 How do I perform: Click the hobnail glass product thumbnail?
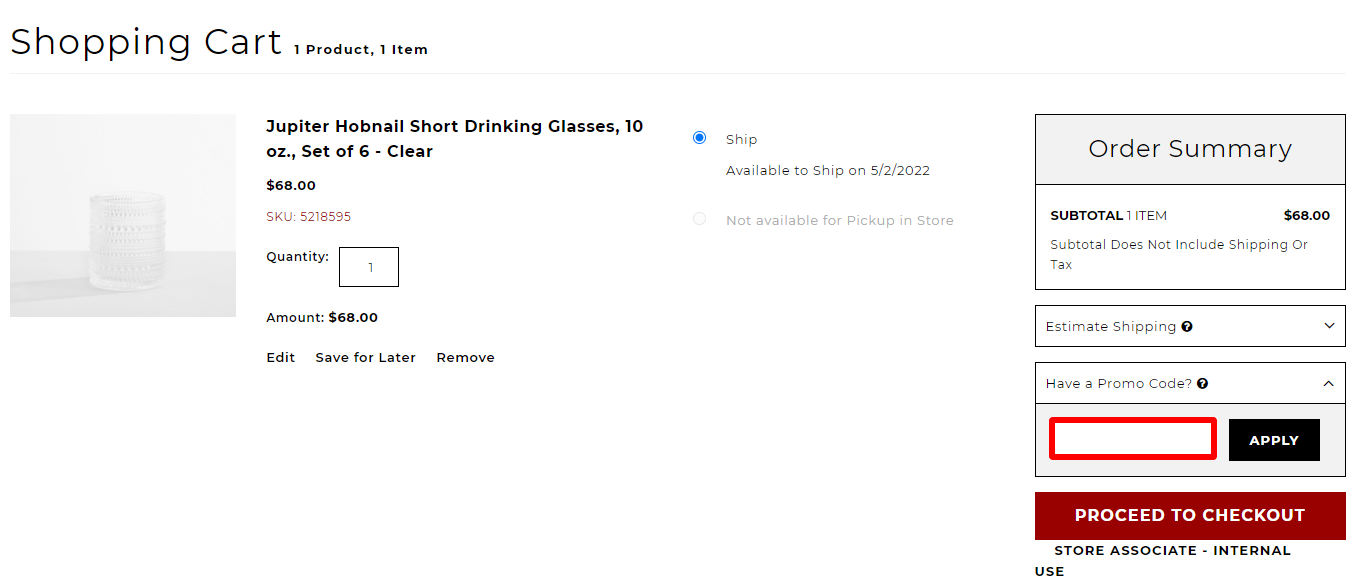click(x=123, y=216)
